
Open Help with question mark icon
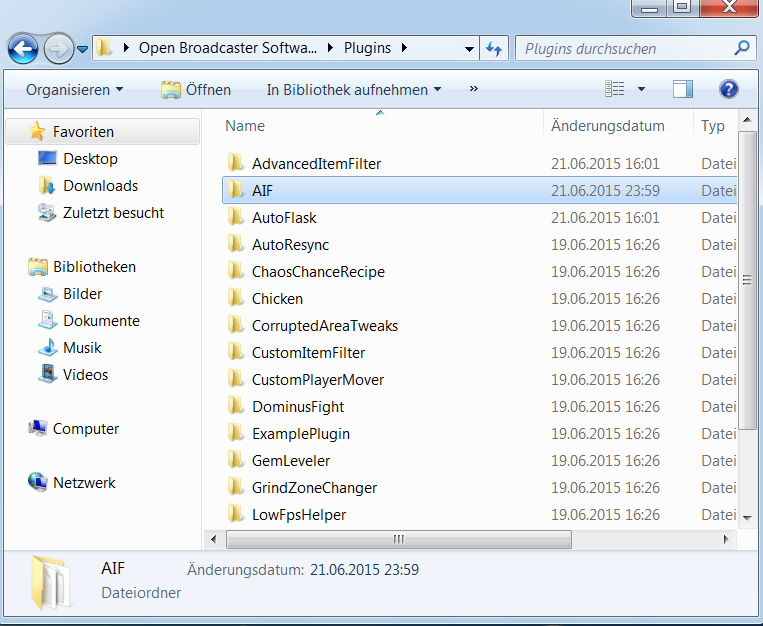728,89
